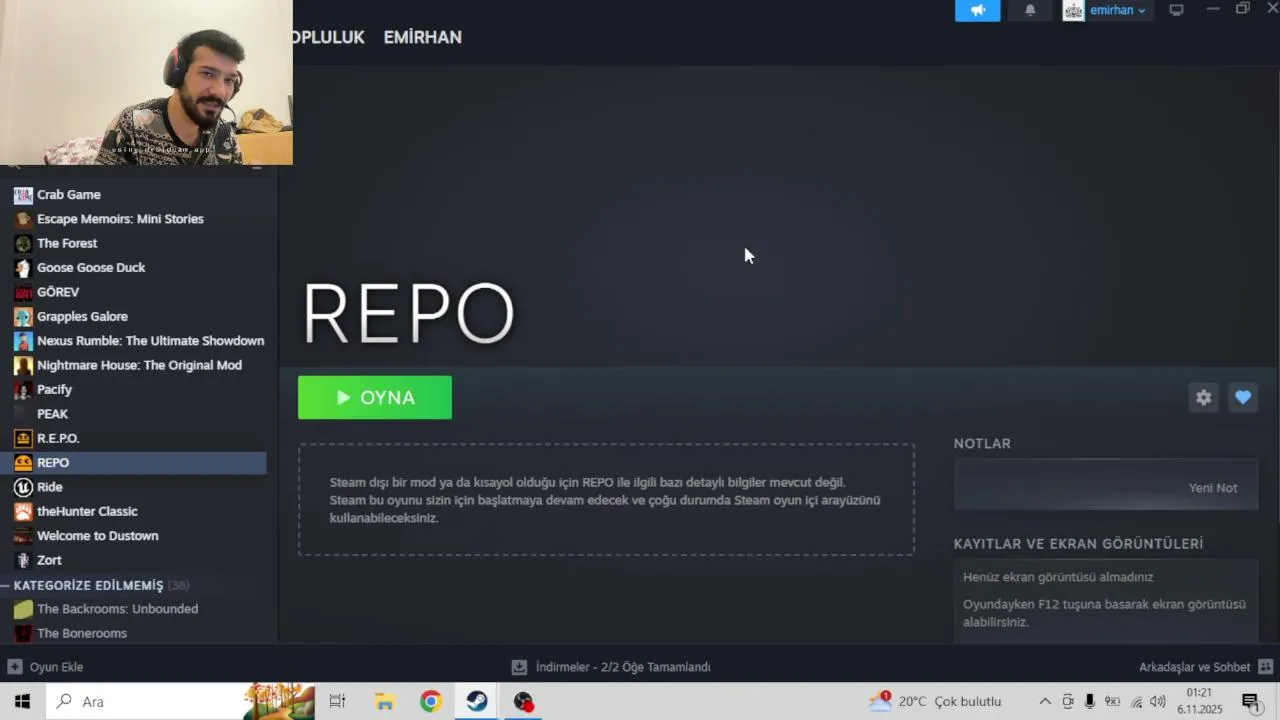
Task: Click The Forest game icon
Action: pos(23,243)
